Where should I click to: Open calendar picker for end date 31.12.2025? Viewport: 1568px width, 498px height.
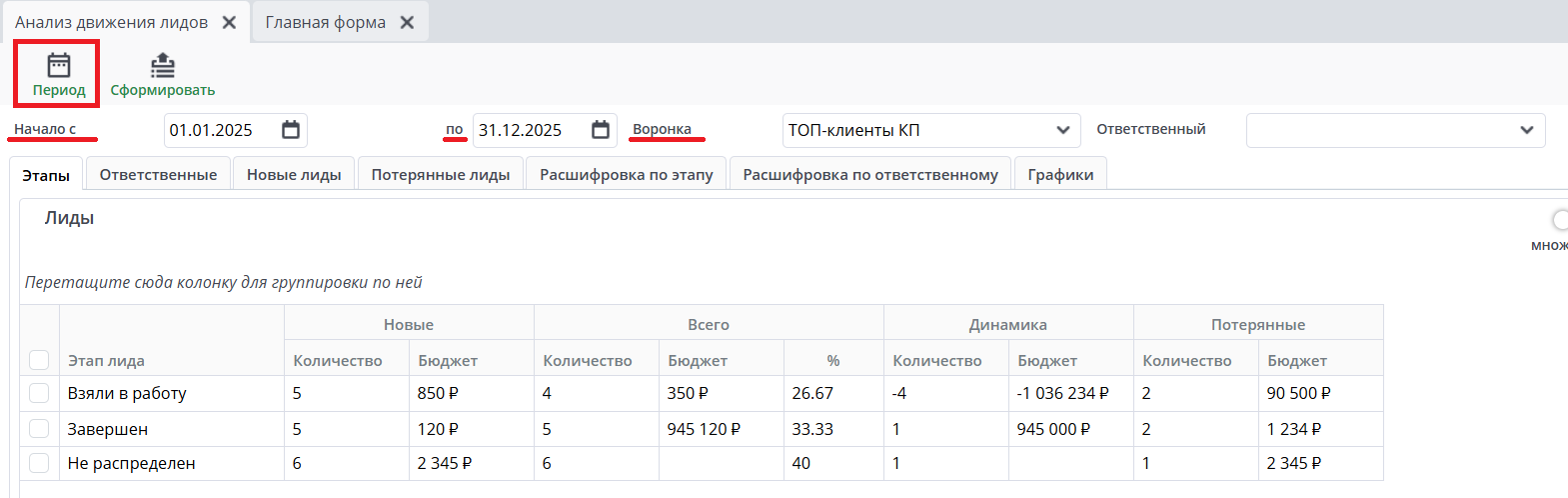click(x=601, y=130)
